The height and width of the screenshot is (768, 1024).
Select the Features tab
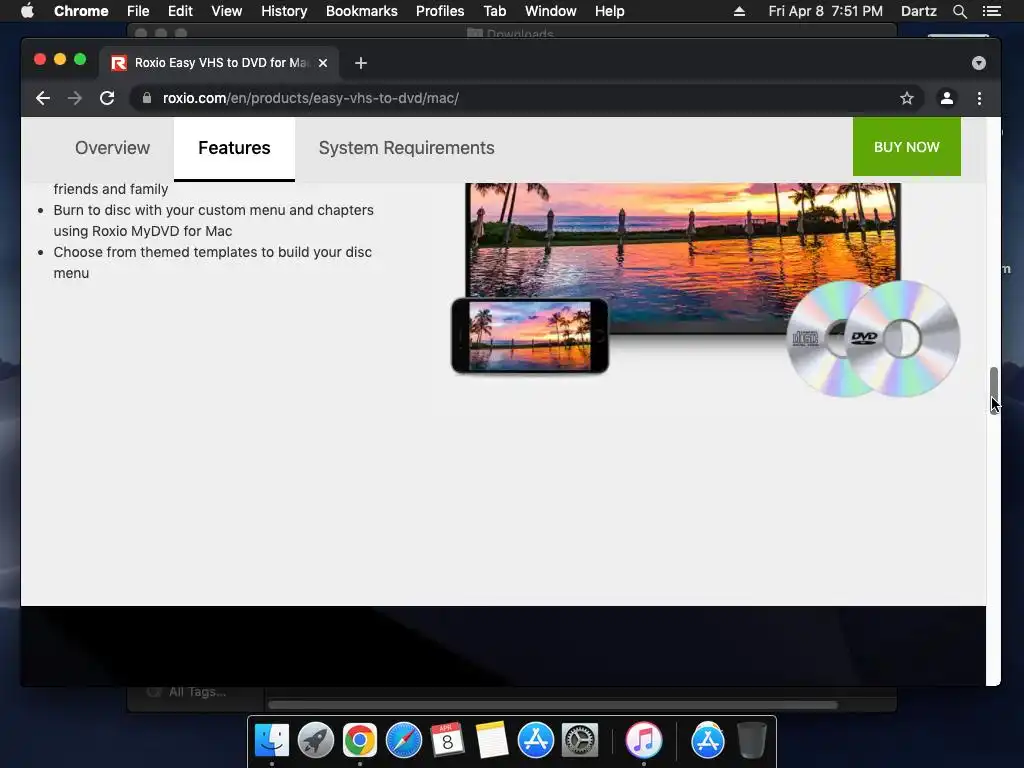pyautogui.click(x=234, y=148)
